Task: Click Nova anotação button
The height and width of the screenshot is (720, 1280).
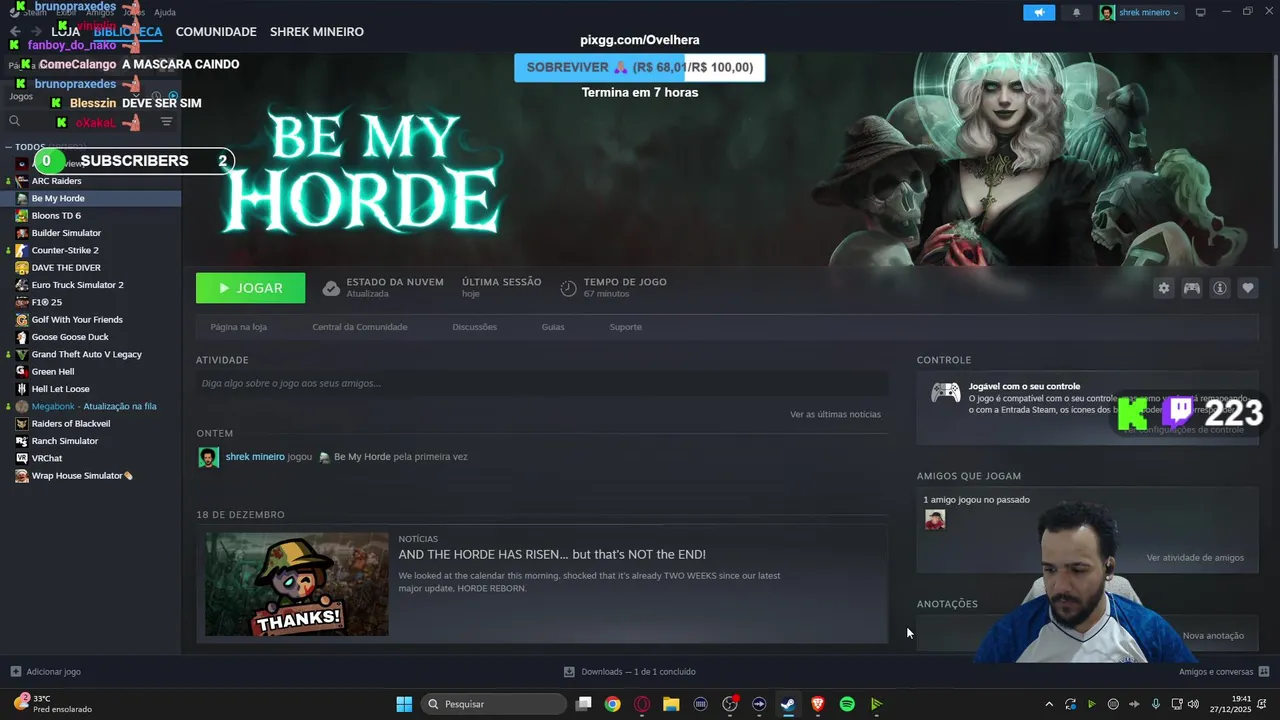Action: 1213,636
